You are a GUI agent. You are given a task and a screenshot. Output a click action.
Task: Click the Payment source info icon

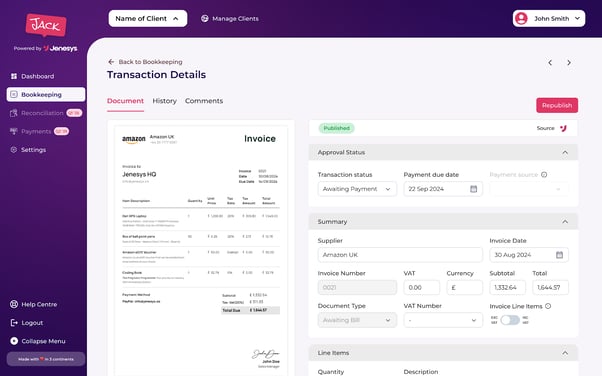click(544, 175)
